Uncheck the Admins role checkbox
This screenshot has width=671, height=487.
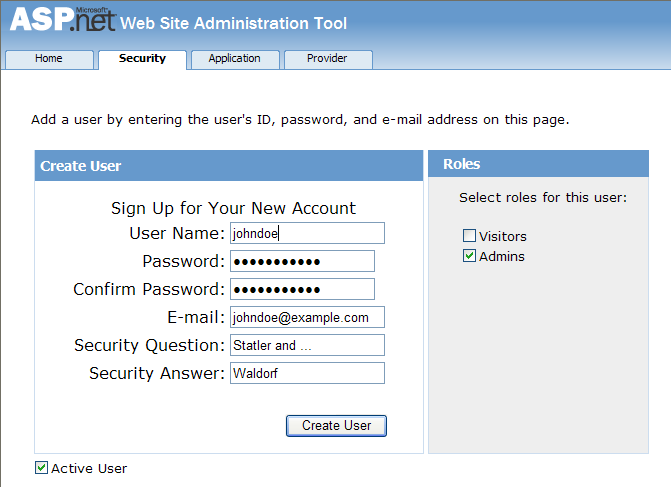tap(469, 257)
